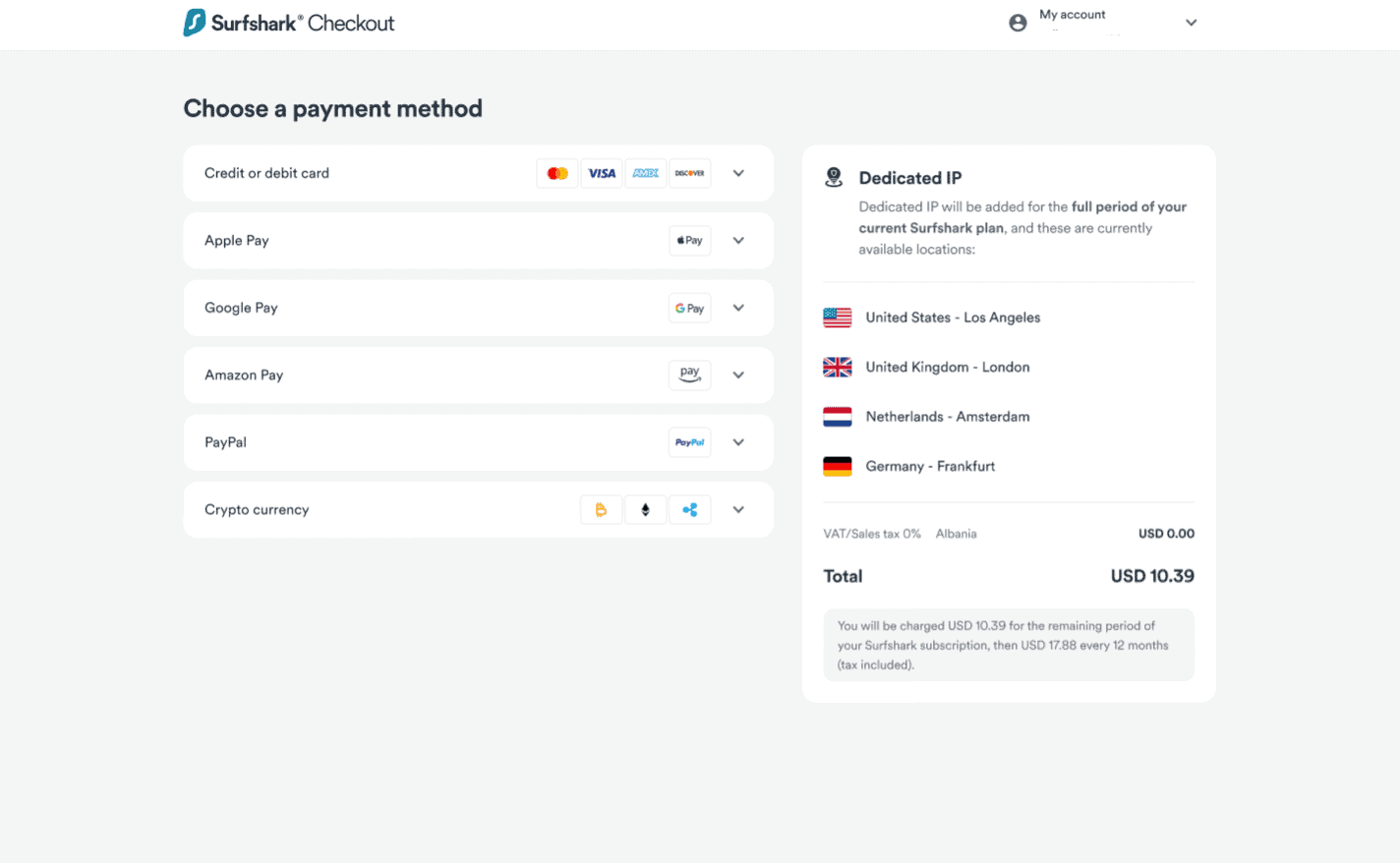Expand the PayPal option chevron

click(738, 442)
